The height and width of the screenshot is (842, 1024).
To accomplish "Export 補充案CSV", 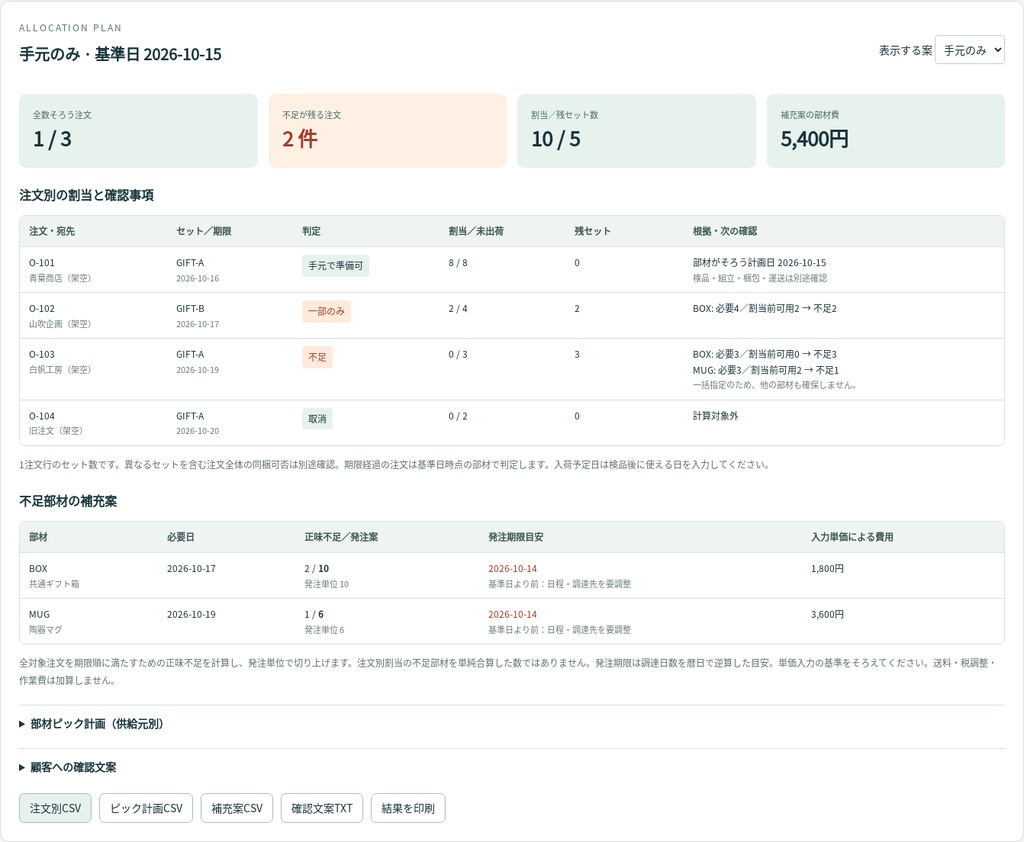I will [x=236, y=808].
